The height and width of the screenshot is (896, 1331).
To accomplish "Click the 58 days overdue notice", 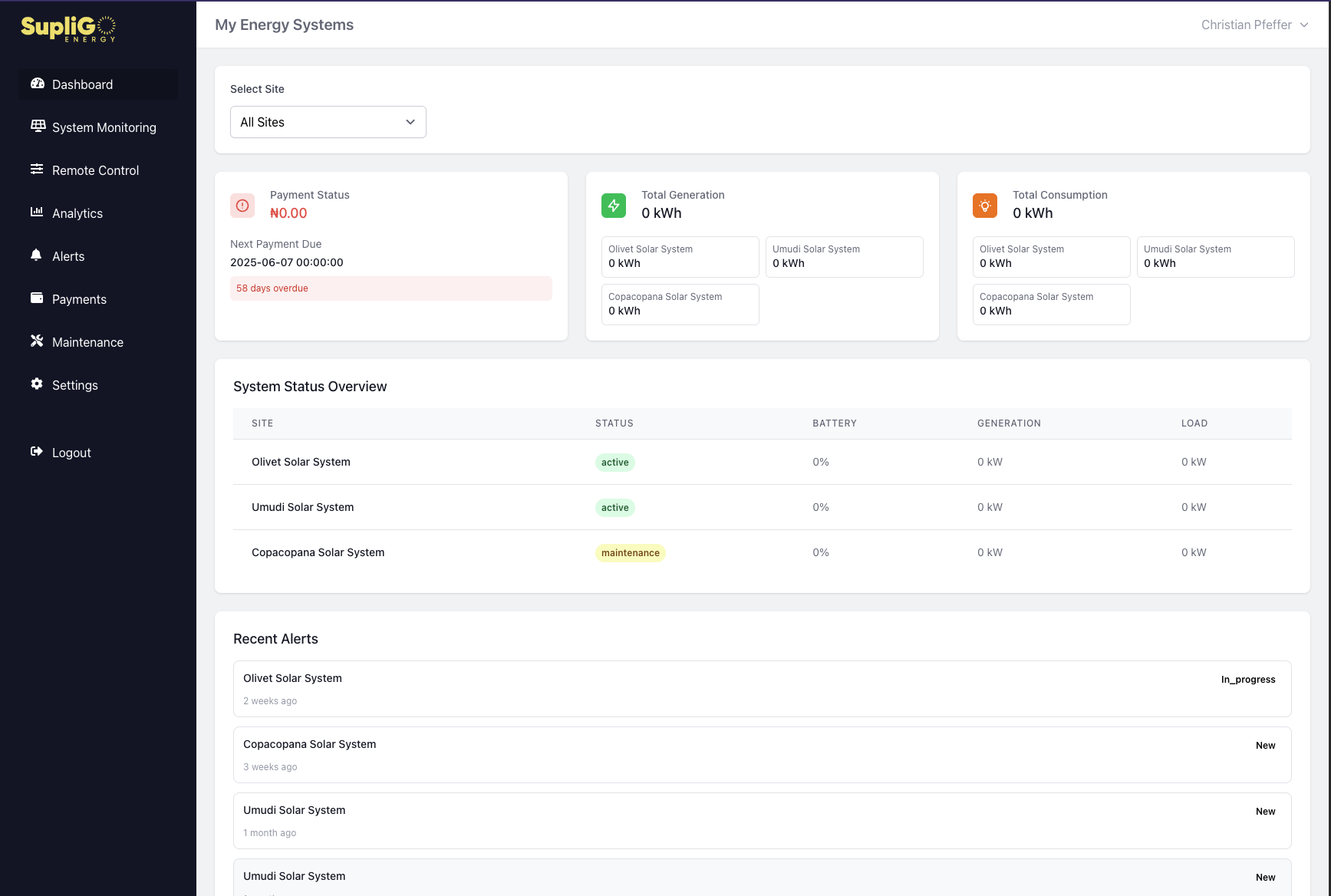I will pyautogui.click(x=391, y=288).
